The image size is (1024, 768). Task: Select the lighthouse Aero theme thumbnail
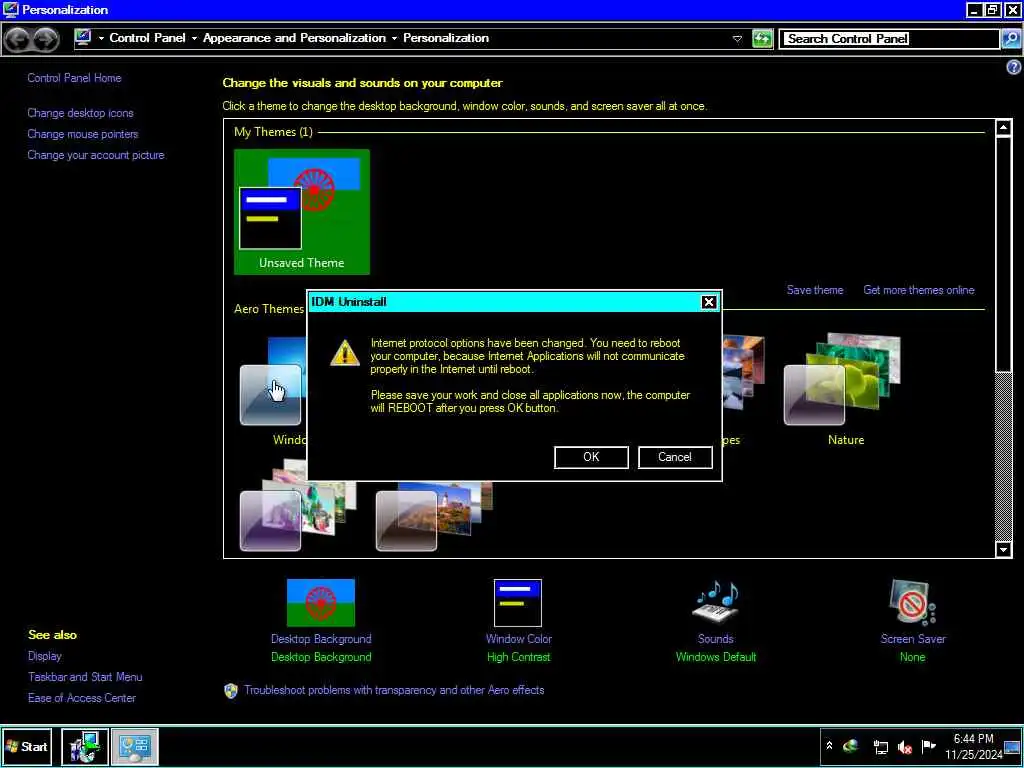pos(434,516)
